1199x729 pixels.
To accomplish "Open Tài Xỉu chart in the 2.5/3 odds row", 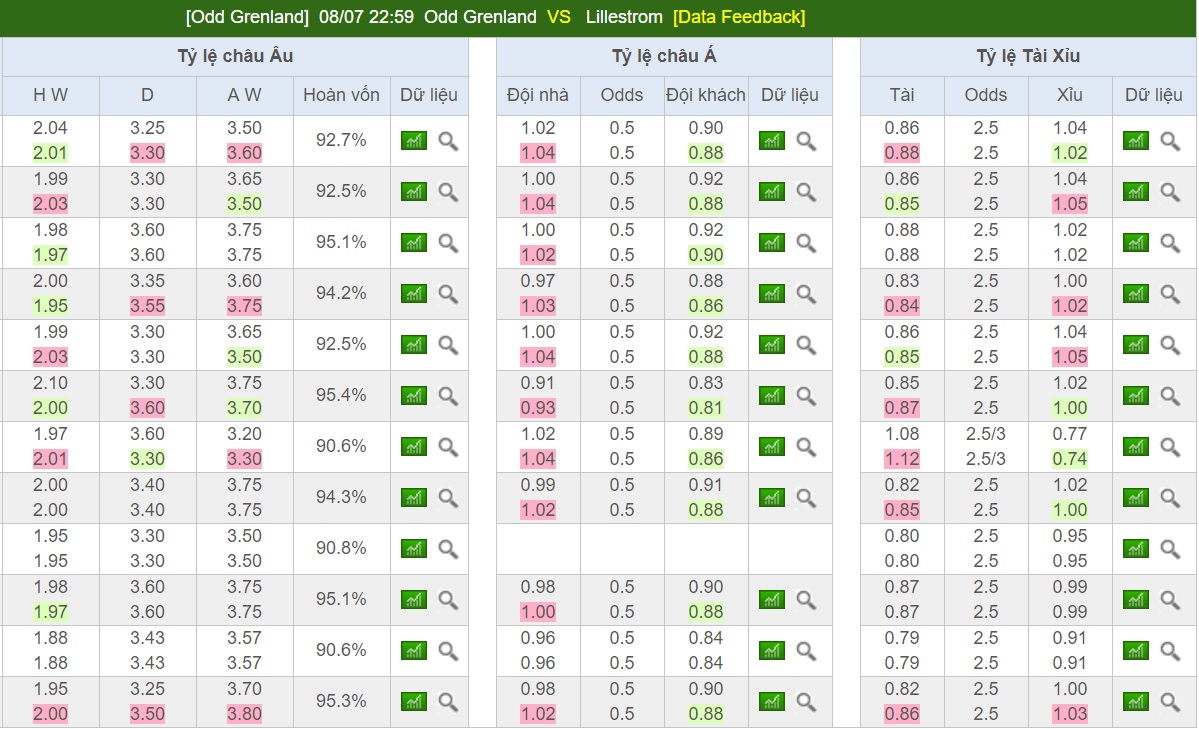I will (1136, 447).
